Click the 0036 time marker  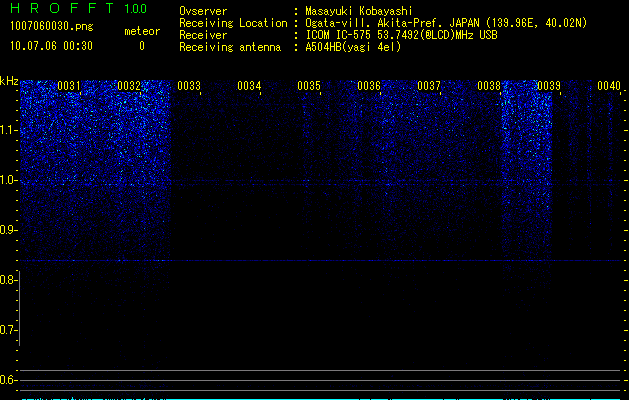coord(369,86)
